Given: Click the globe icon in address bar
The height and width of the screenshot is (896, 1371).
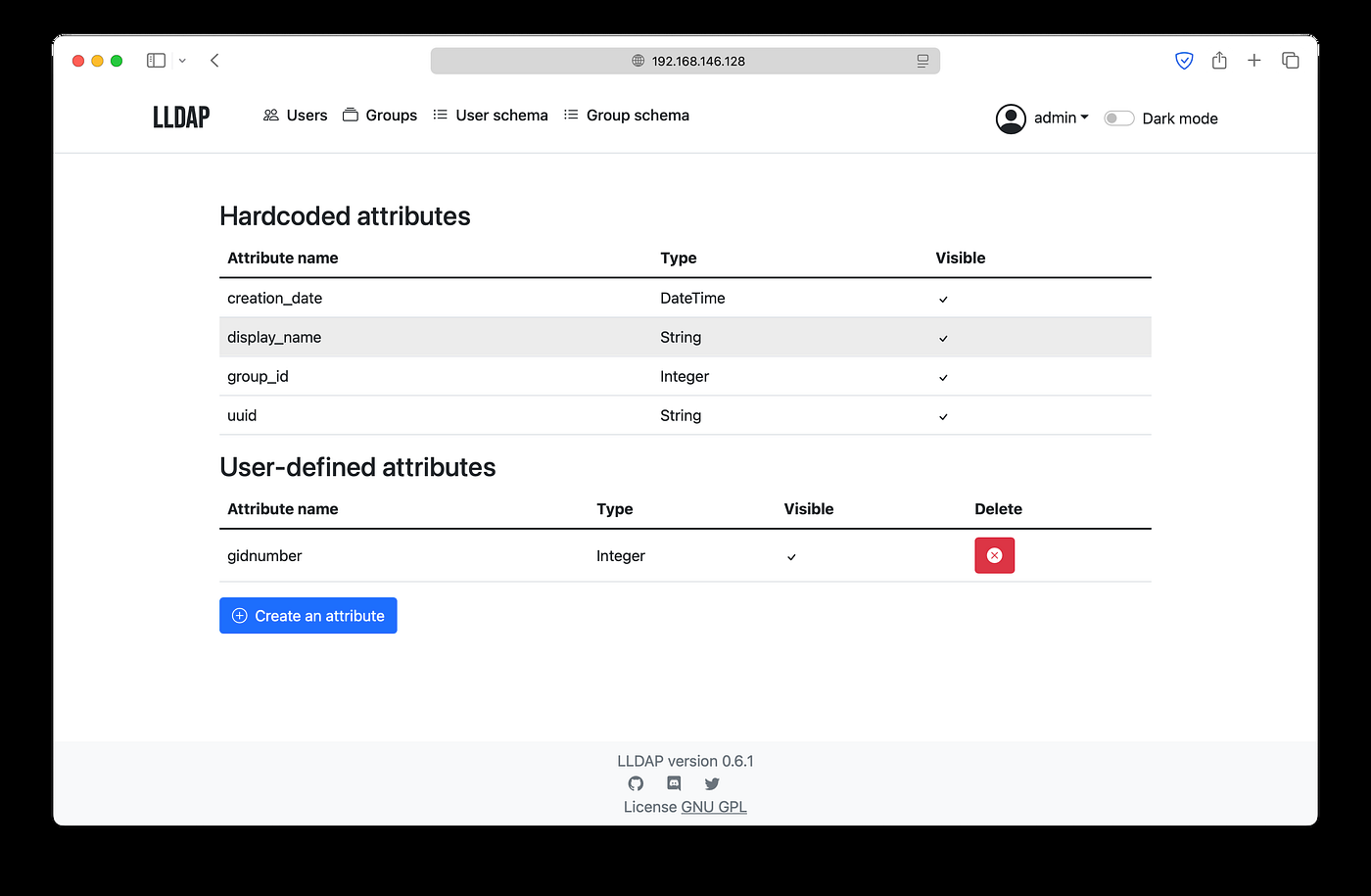Looking at the screenshot, I should 638,61.
